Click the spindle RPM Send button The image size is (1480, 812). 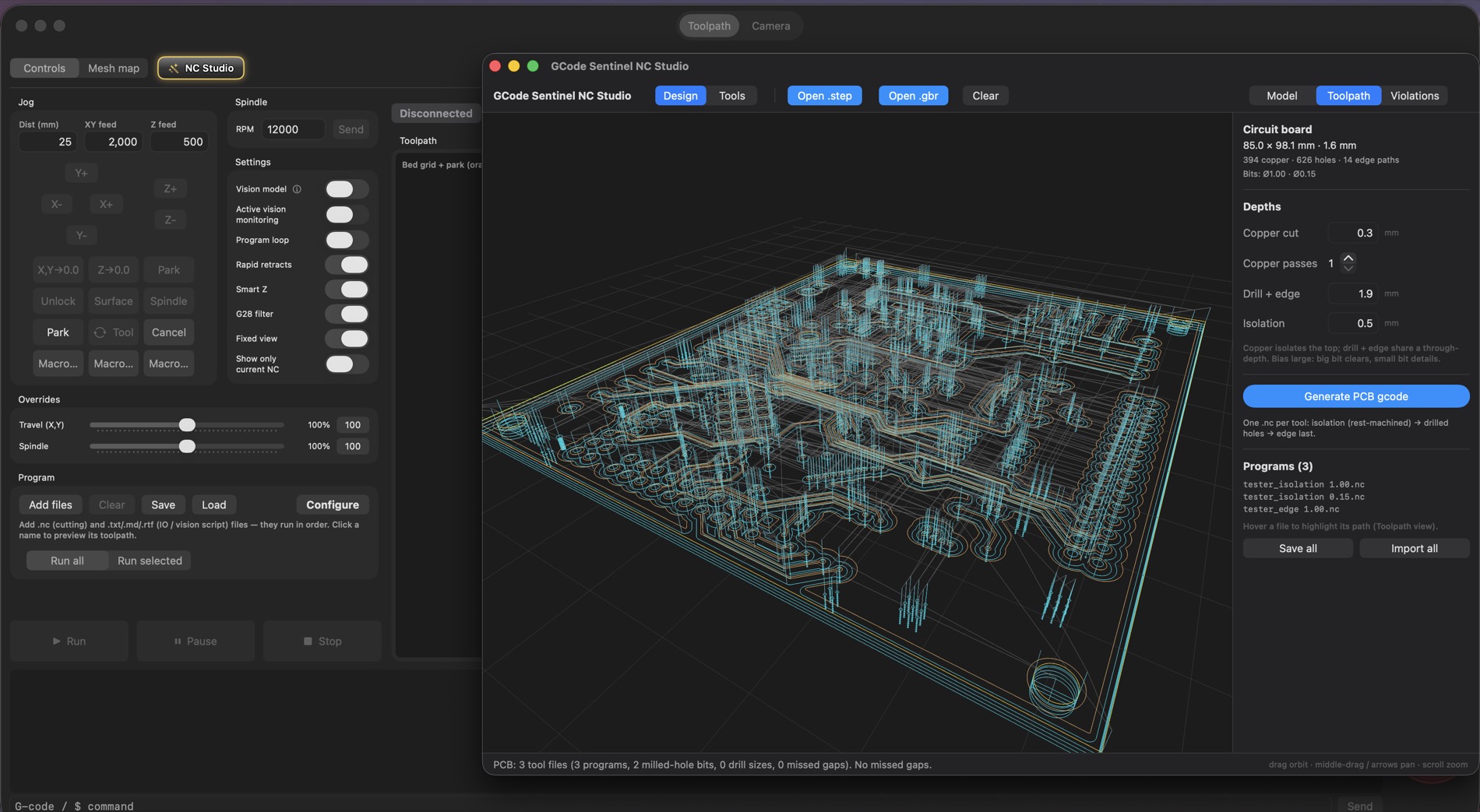tap(351, 129)
